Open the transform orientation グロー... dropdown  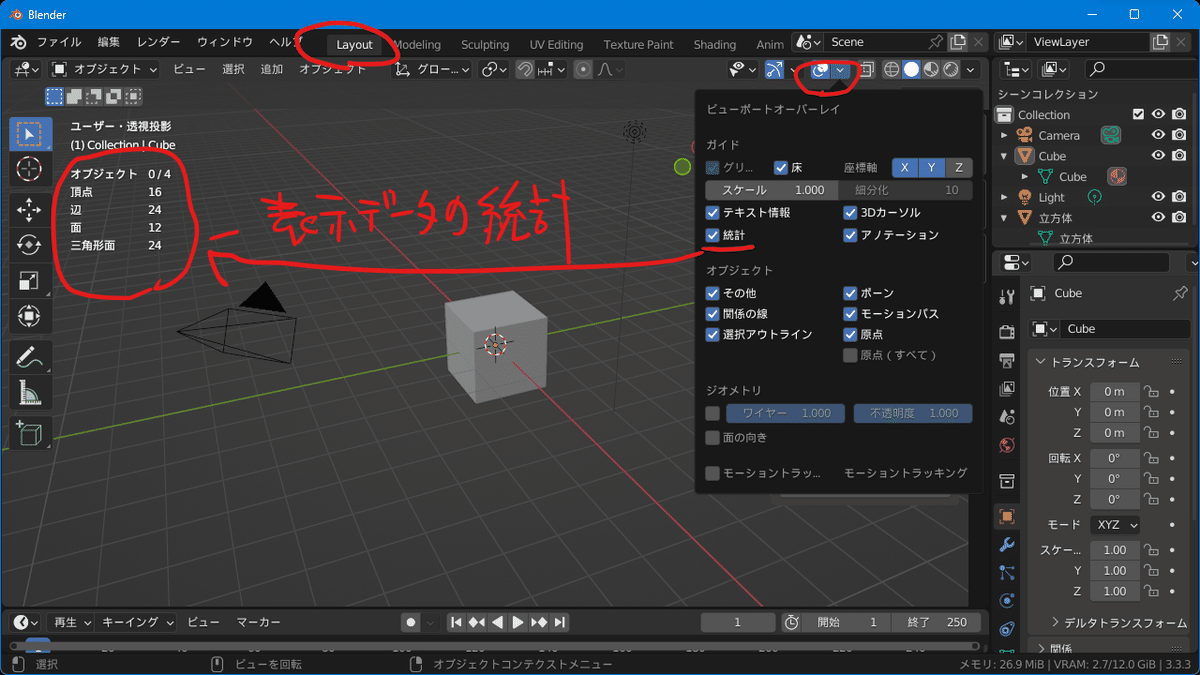pyautogui.click(x=432, y=69)
